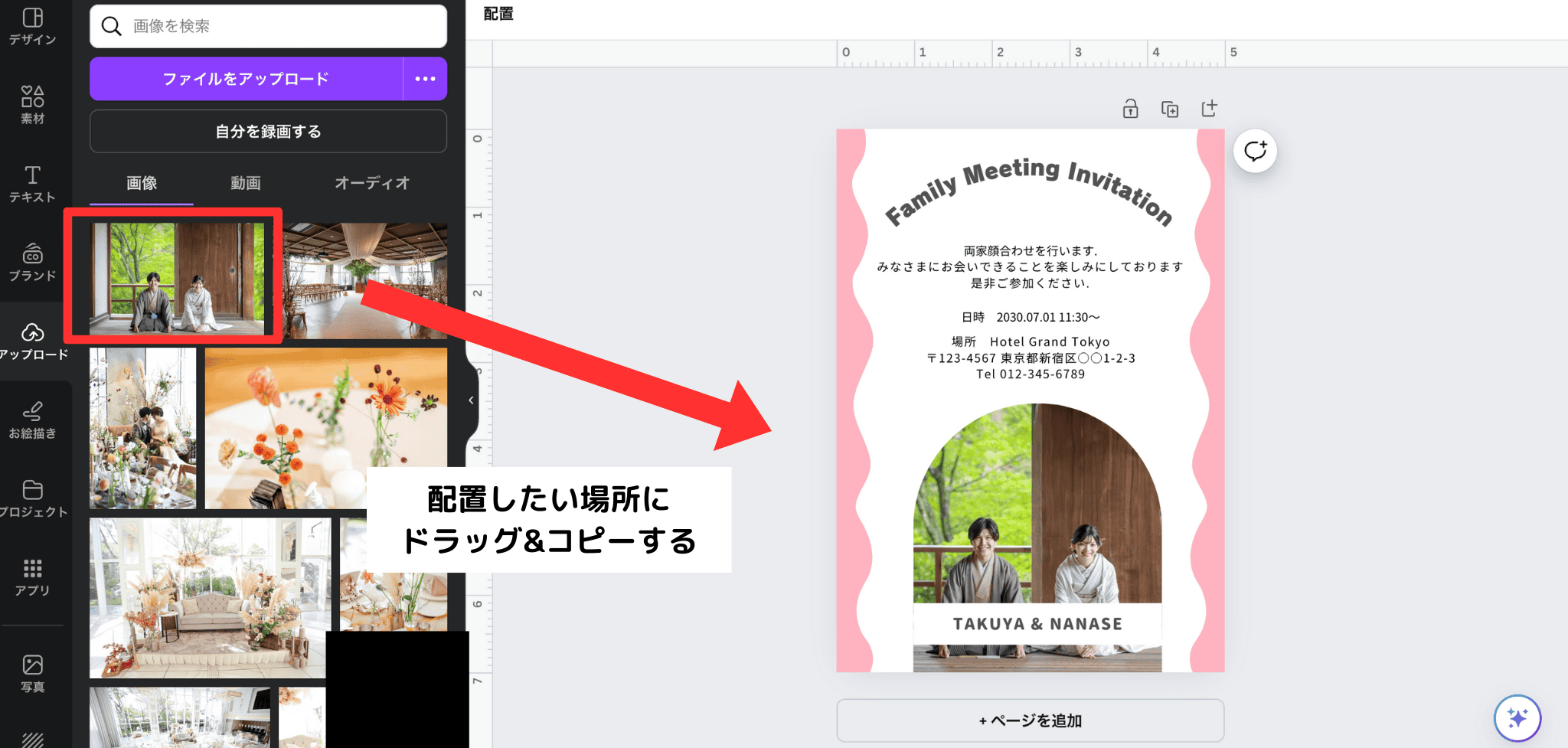The height and width of the screenshot is (748, 1568).
Task: Open the ブランド (Brand) sidebar panel
Action: point(32,262)
